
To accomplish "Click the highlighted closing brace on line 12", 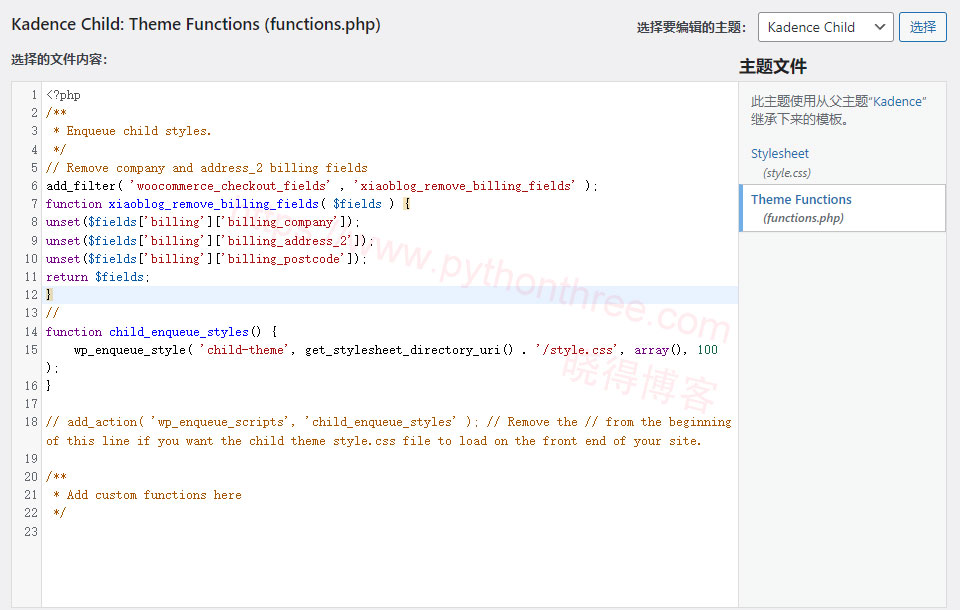I will pyautogui.click(x=50, y=295).
